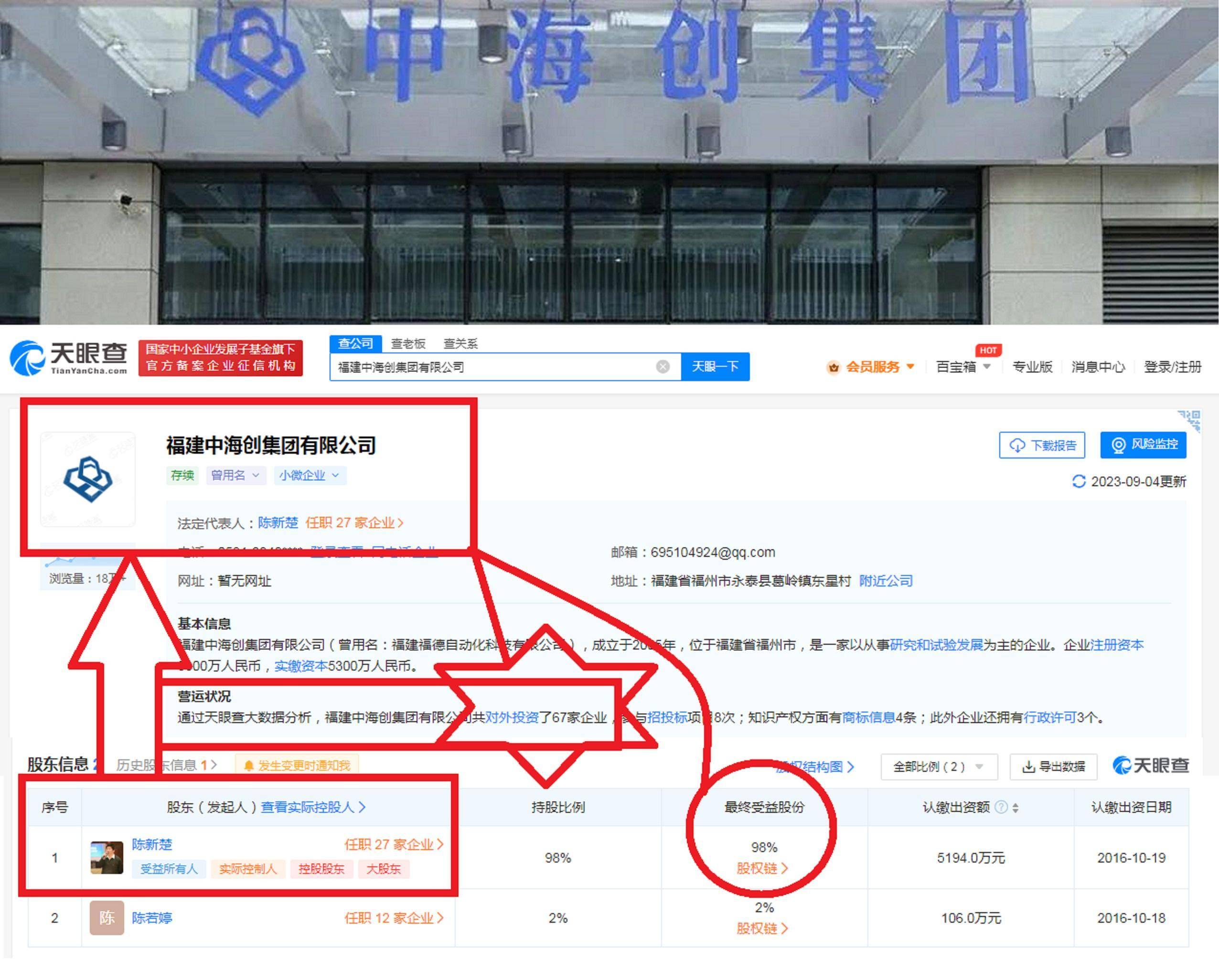Open shareholder 陈新楚 name link in table
1219x980 pixels.
(x=152, y=844)
